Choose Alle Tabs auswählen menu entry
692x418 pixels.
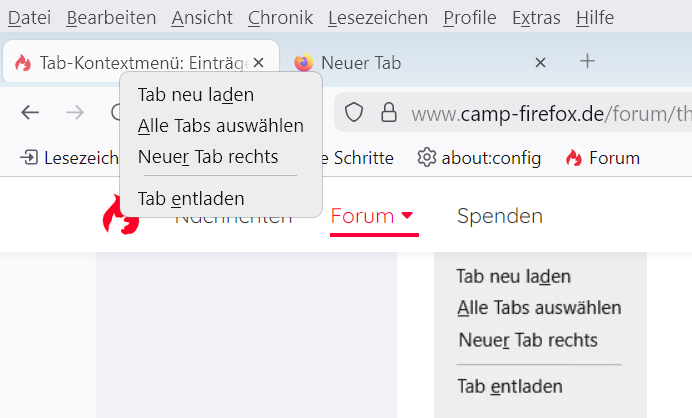point(221,126)
